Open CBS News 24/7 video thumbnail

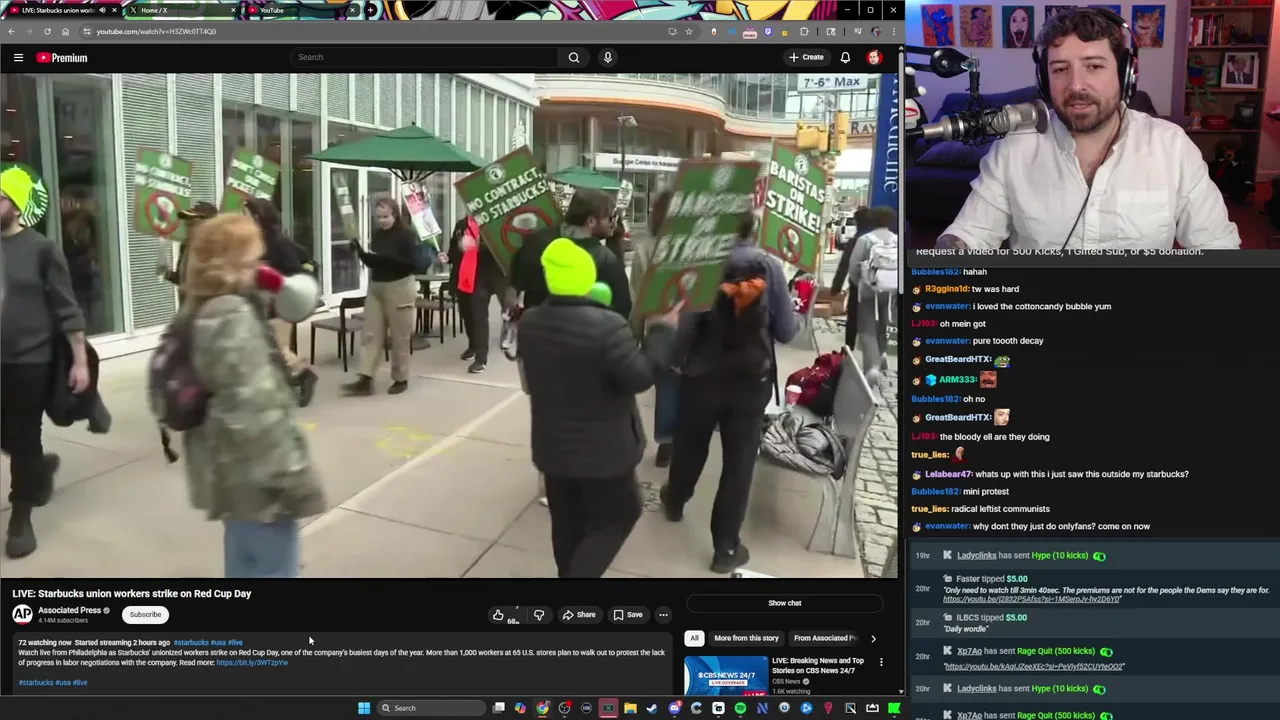(726, 675)
